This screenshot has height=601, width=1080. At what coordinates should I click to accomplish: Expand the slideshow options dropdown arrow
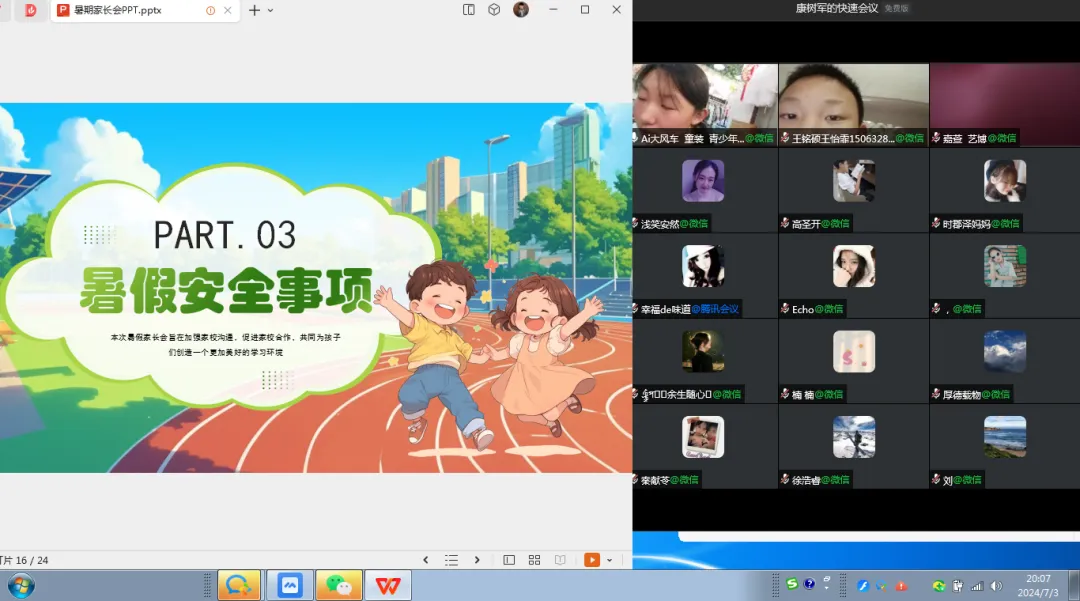click(609, 560)
